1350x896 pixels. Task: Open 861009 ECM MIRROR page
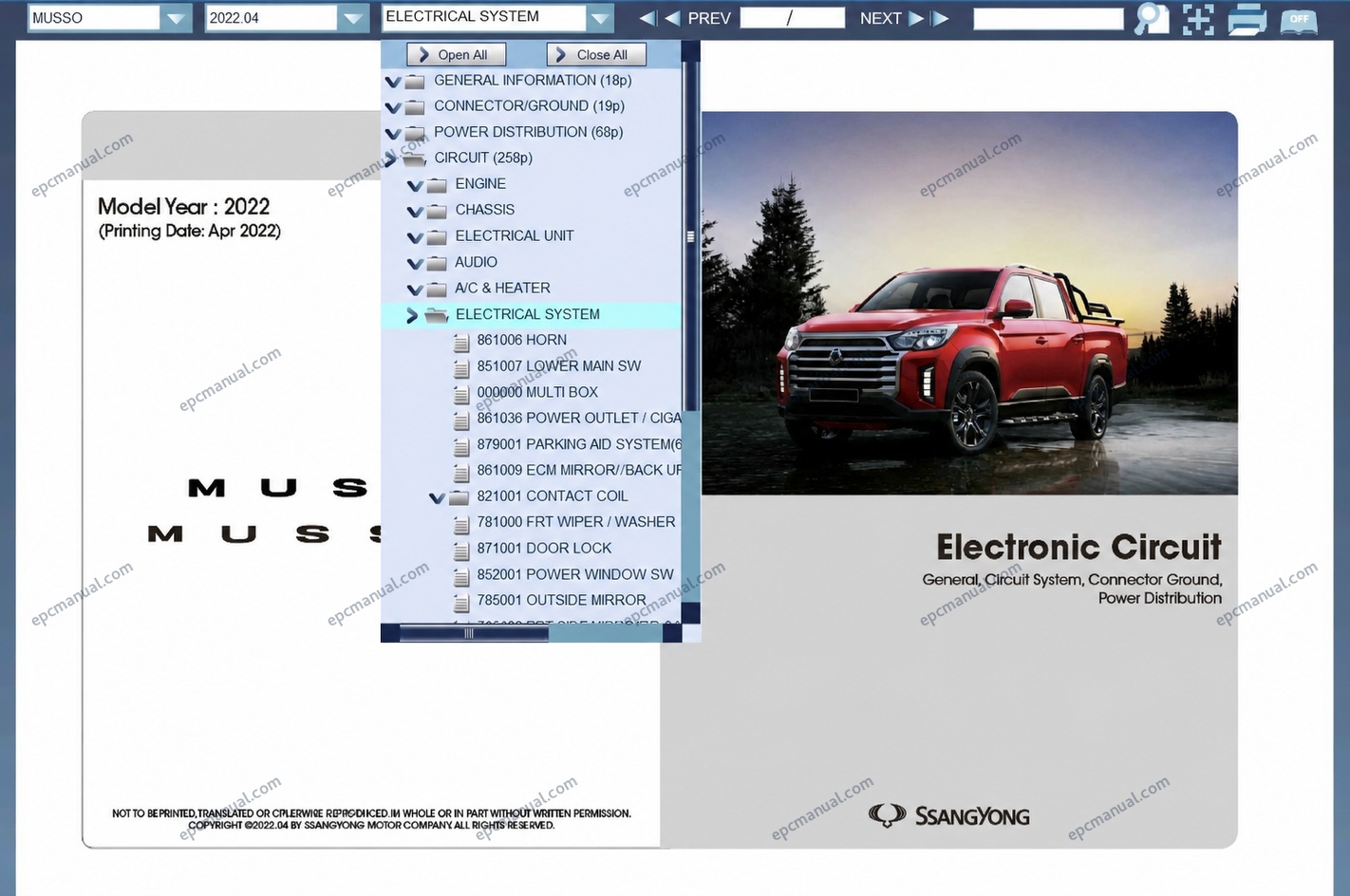pyautogui.click(x=578, y=470)
